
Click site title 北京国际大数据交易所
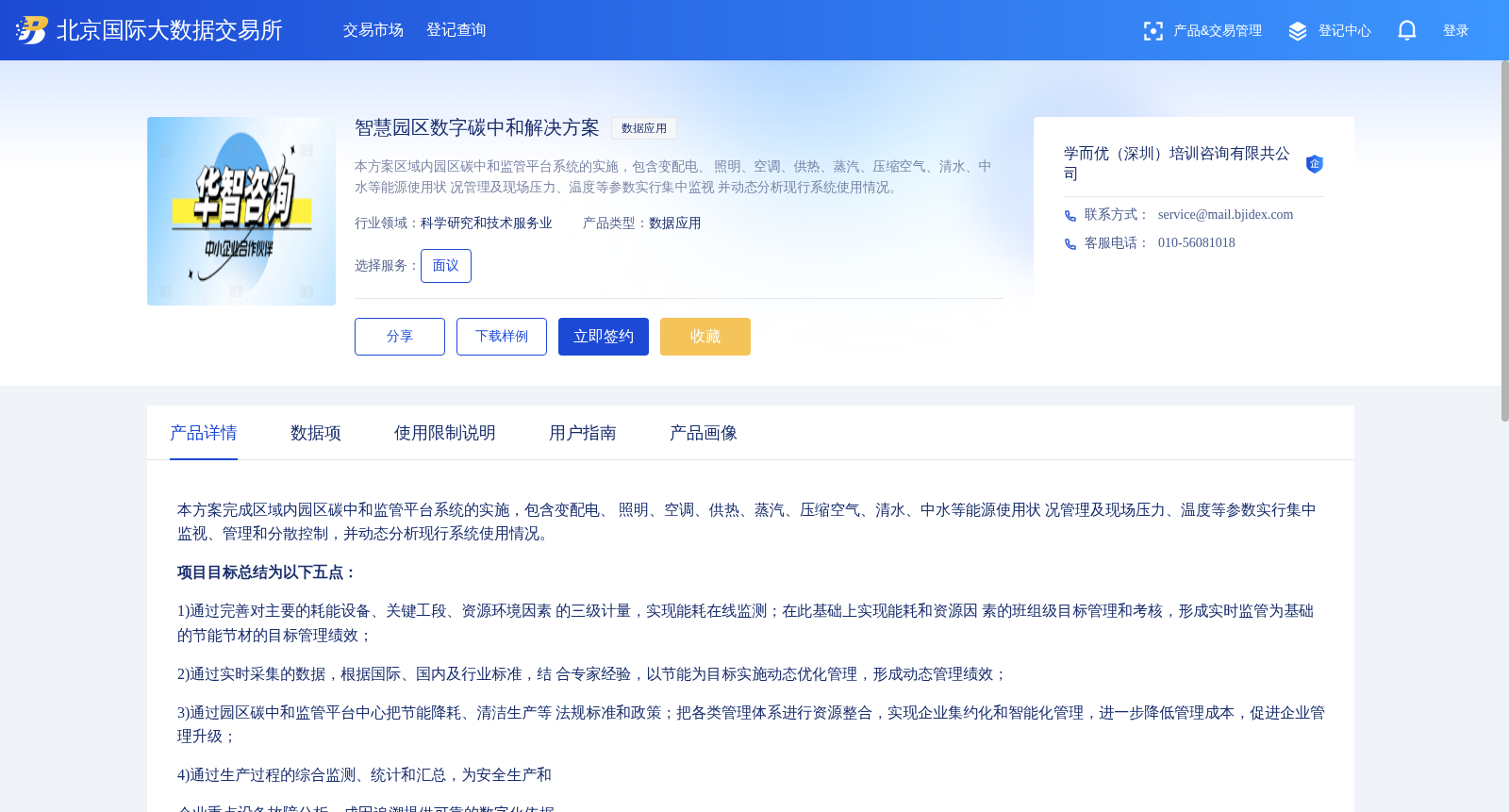(170, 30)
